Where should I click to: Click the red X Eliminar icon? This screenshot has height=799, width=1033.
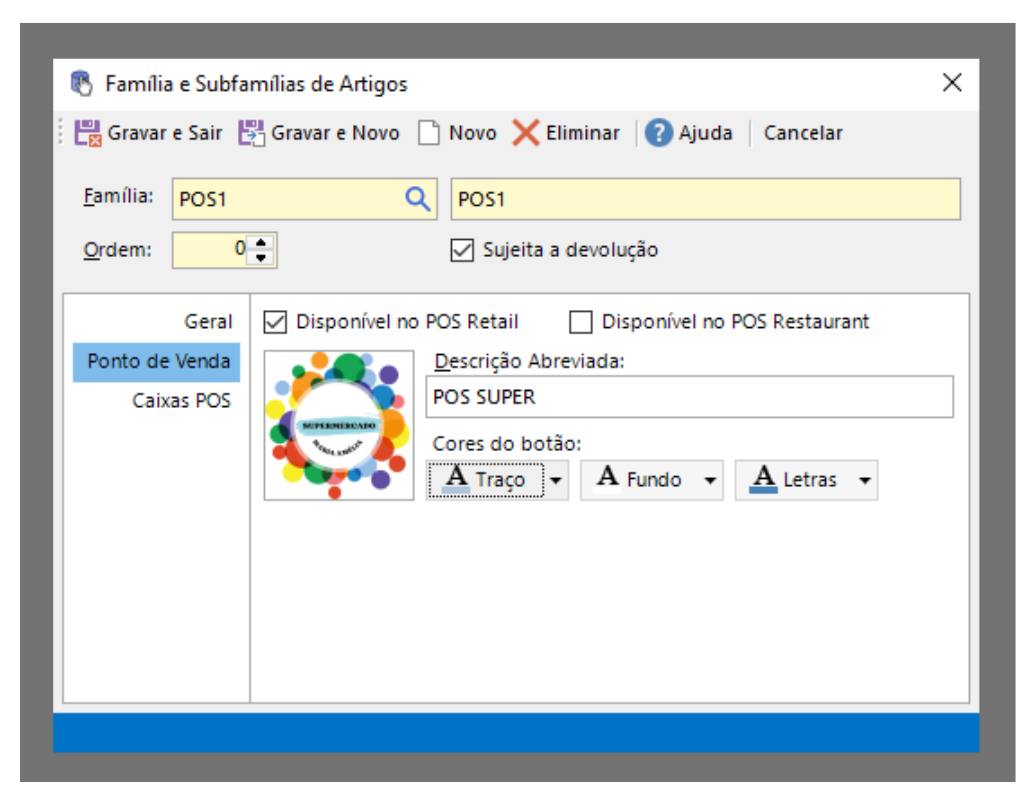[x=526, y=133]
